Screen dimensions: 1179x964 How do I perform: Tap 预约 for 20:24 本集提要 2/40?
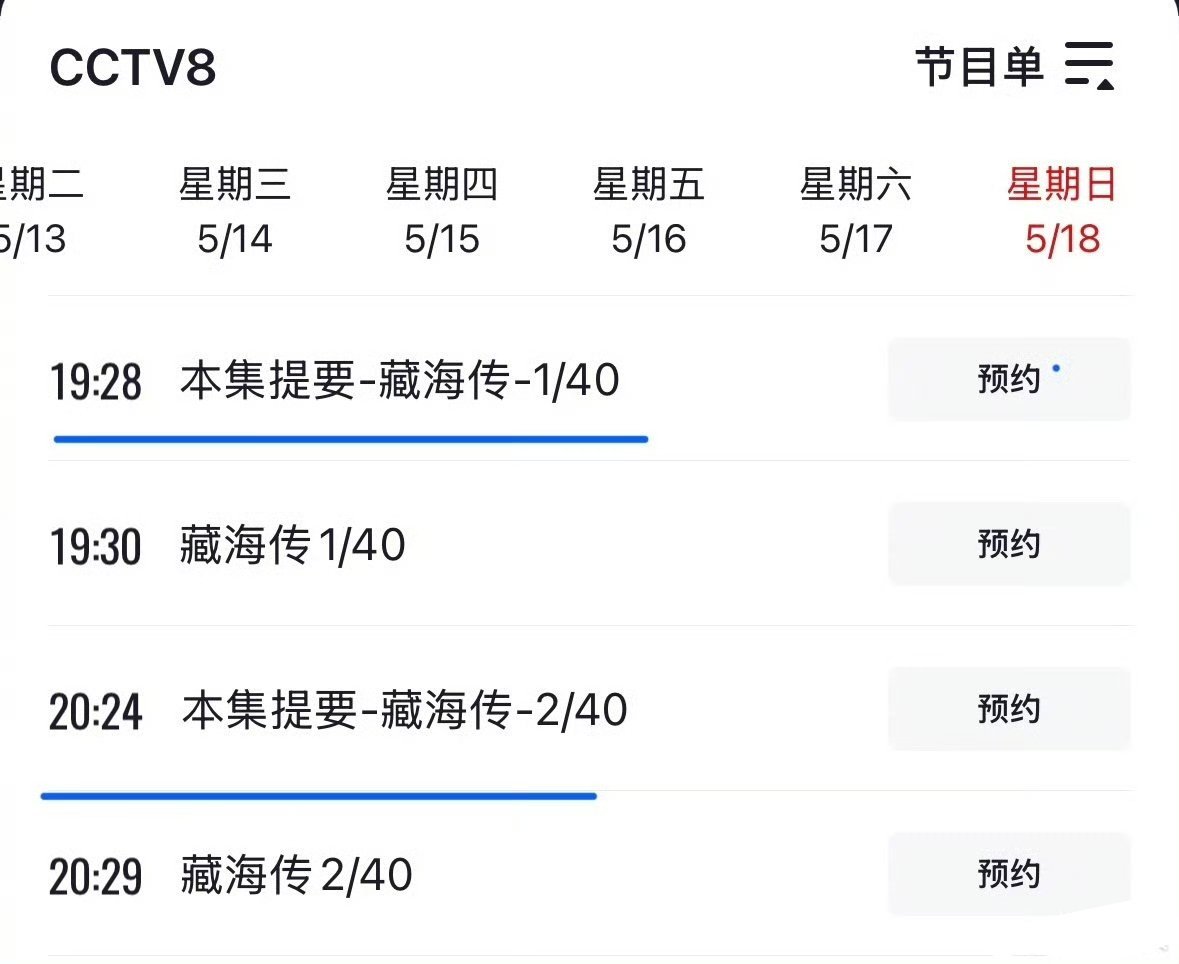(x=1009, y=709)
